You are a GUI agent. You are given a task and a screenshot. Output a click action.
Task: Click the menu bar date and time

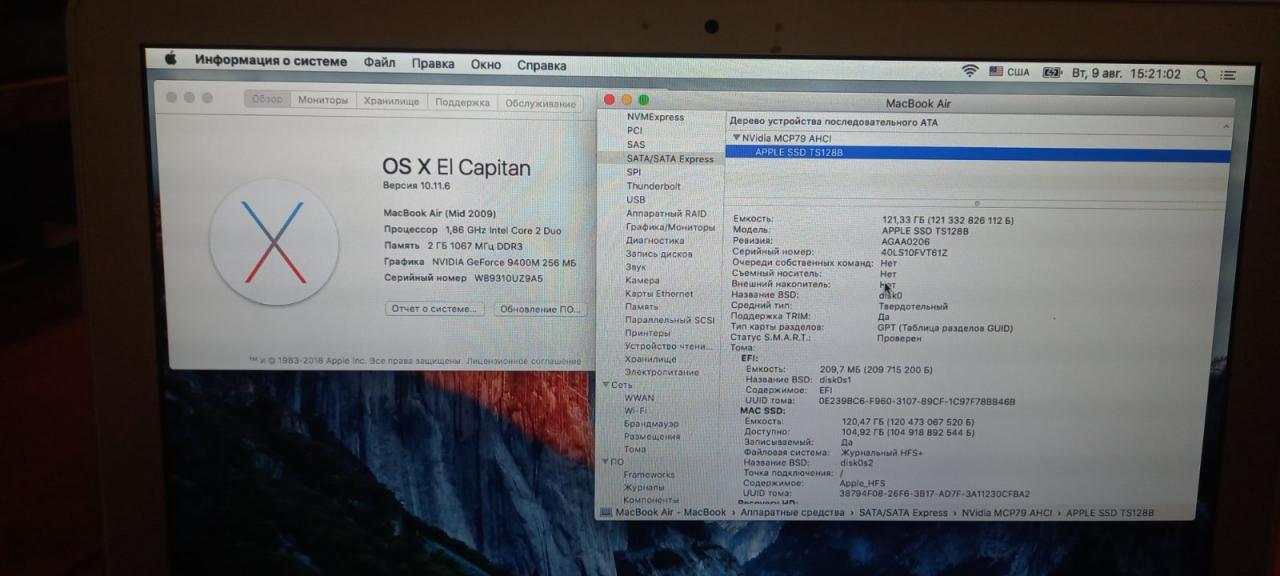tap(1126, 74)
